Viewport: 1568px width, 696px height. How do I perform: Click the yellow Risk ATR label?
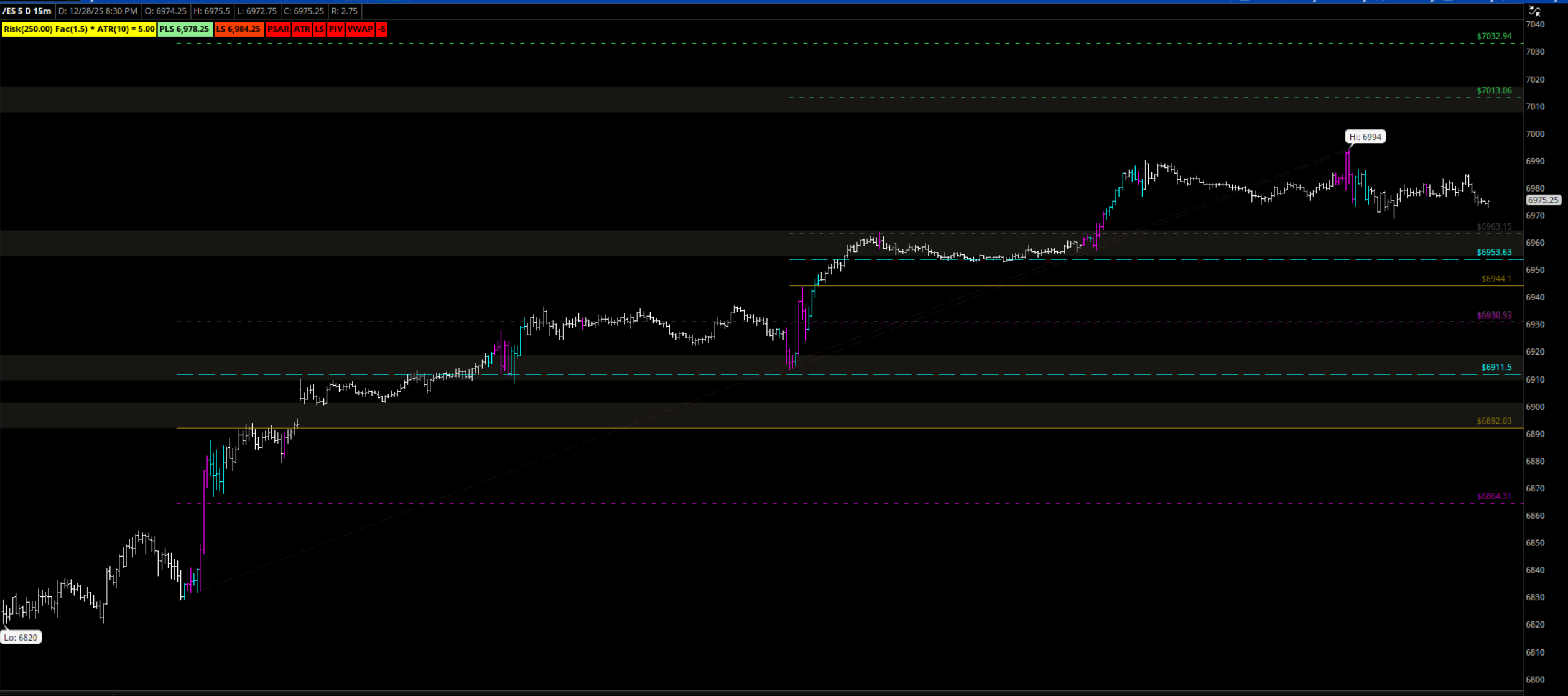point(79,29)
